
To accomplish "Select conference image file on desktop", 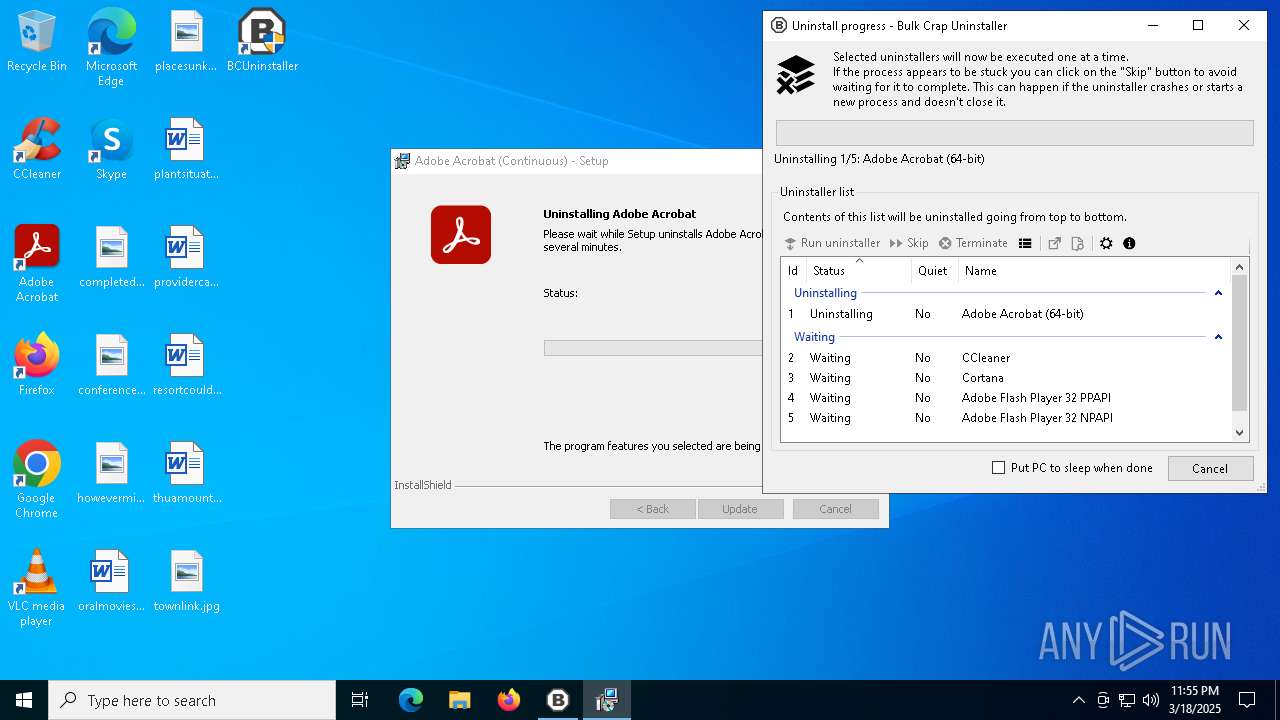I will pyautogui.click(x=112, y=365).
